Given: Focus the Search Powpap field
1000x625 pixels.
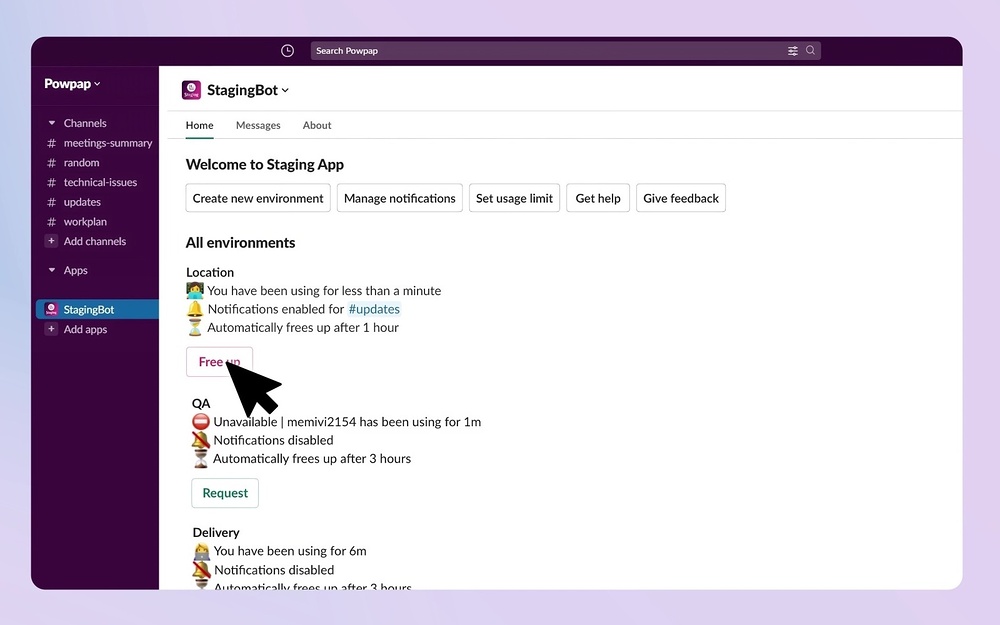Looking at the screenshot, I should point(566,51).
